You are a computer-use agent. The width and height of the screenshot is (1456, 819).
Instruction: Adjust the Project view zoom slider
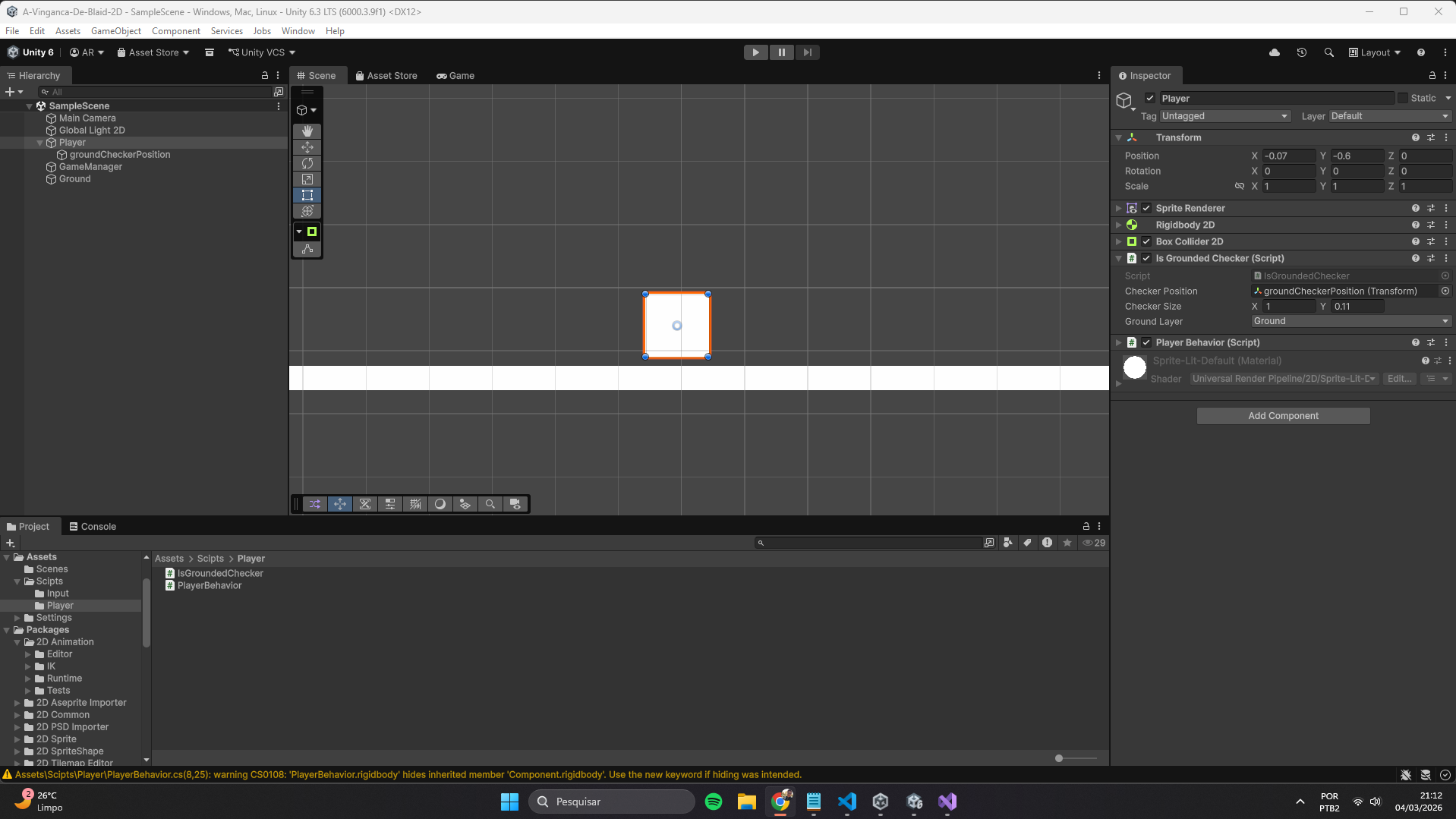(1057, 758)
